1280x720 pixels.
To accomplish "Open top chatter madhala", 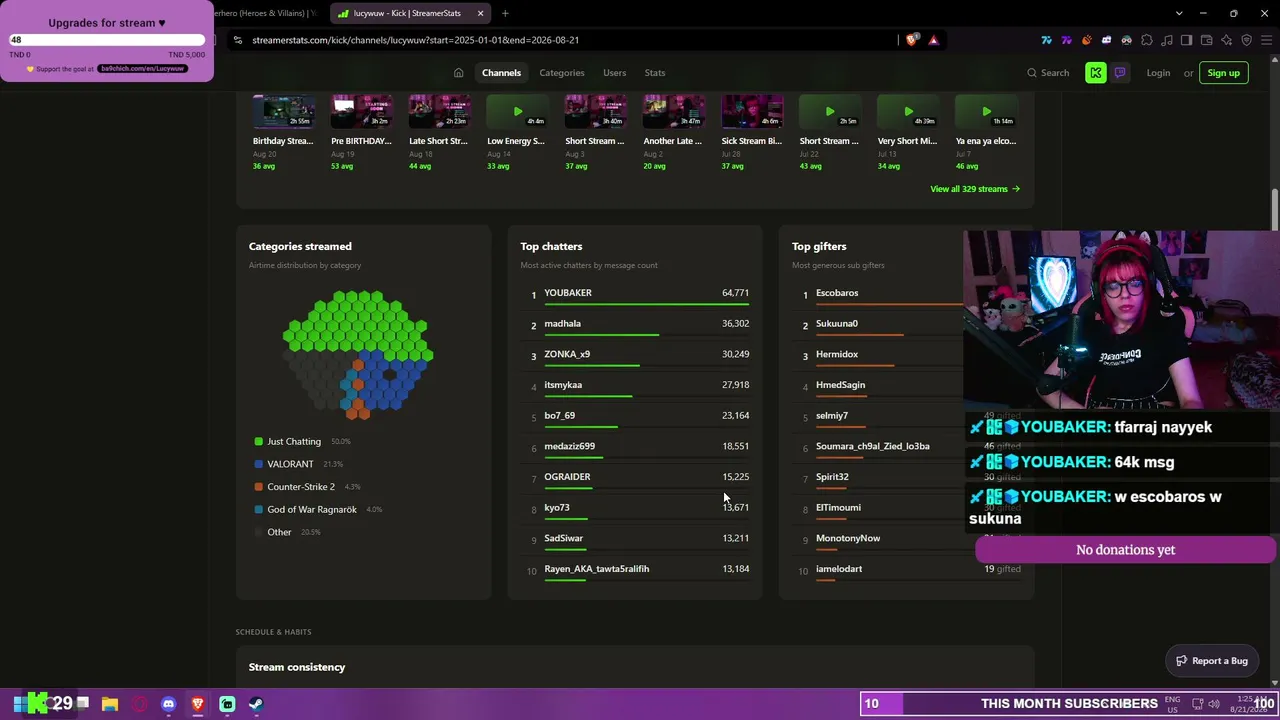I will [x=562, y=324].
